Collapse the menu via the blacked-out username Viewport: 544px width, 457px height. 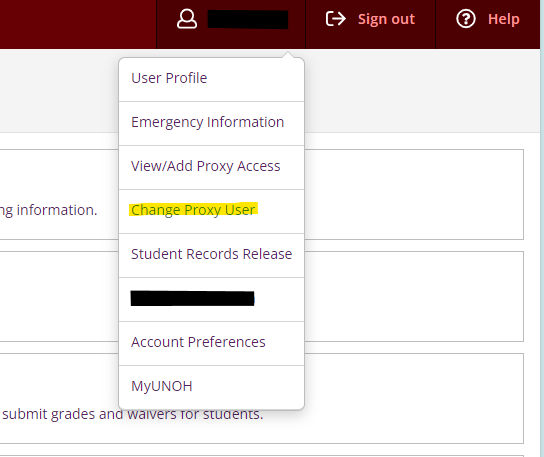[248, 19]
